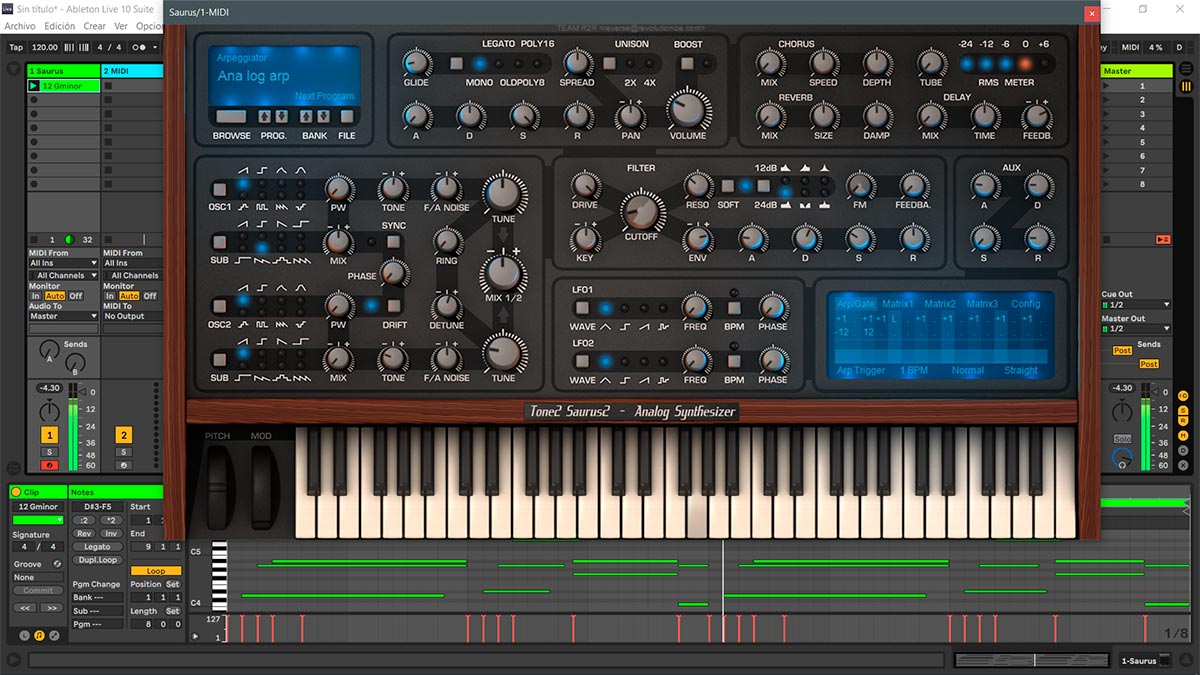This screenshot has height=675, width=1200.
Task: Select the Matrix2 tab on synth display
Action: click(x=940, y=304)
